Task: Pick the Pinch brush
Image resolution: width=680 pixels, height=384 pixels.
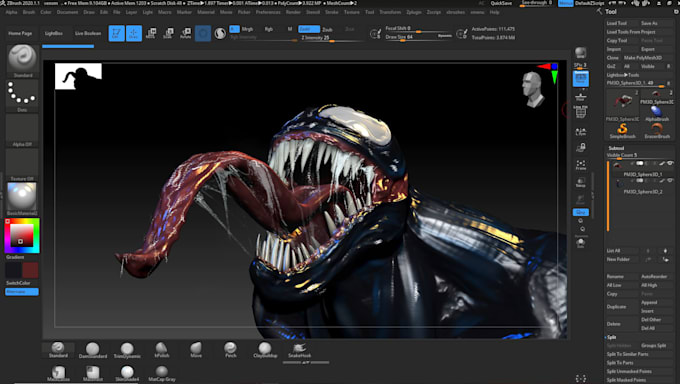Action: pyautogui.click(x=230, y=350)
